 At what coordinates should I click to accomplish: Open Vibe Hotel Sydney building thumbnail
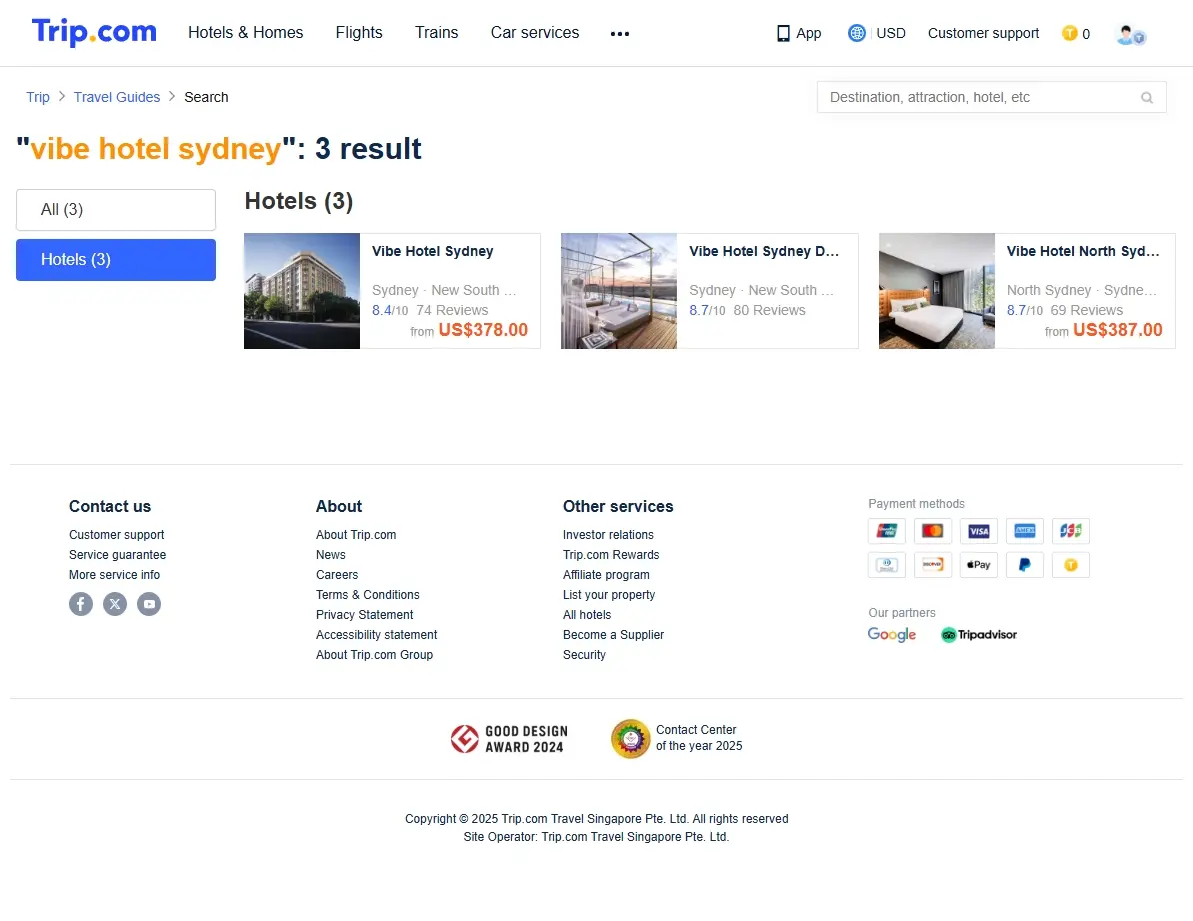point(302,291)
